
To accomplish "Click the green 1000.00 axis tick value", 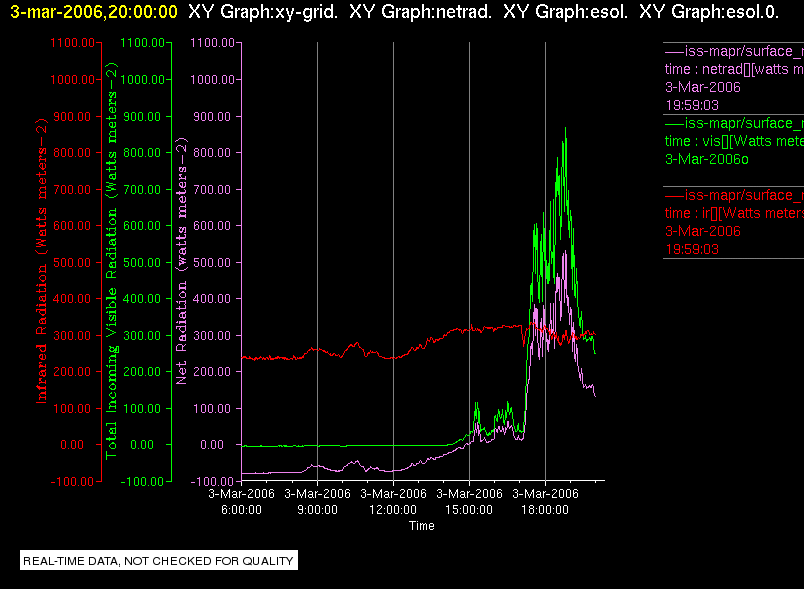I will (x=143, y=80).
